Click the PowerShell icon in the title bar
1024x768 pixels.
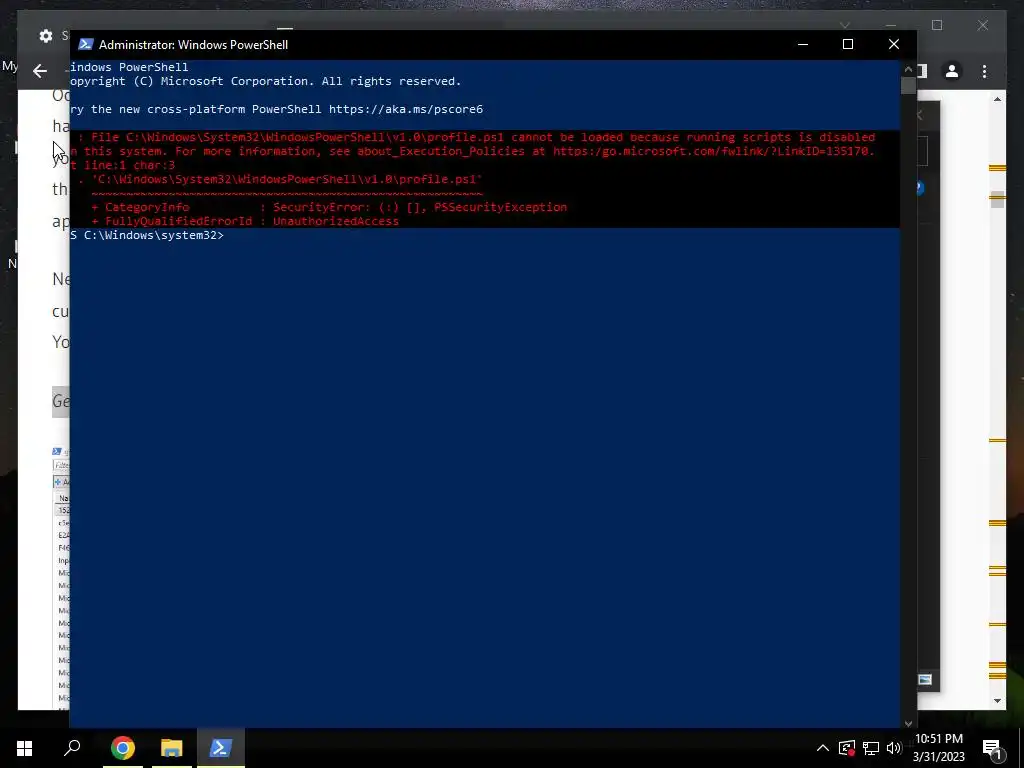(x=86, y=44)
